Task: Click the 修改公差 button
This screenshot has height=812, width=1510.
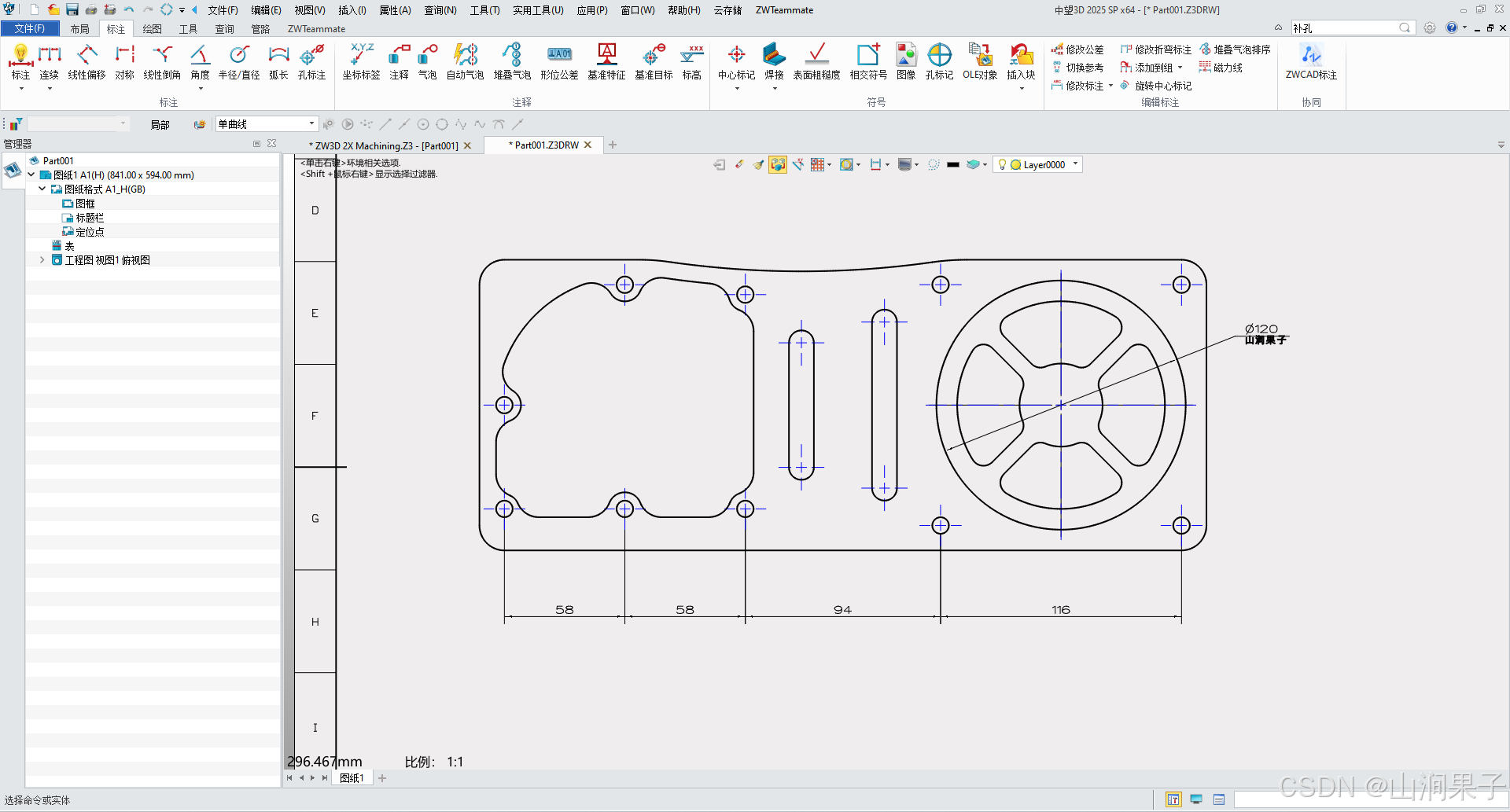Action: click(1077, 50)
